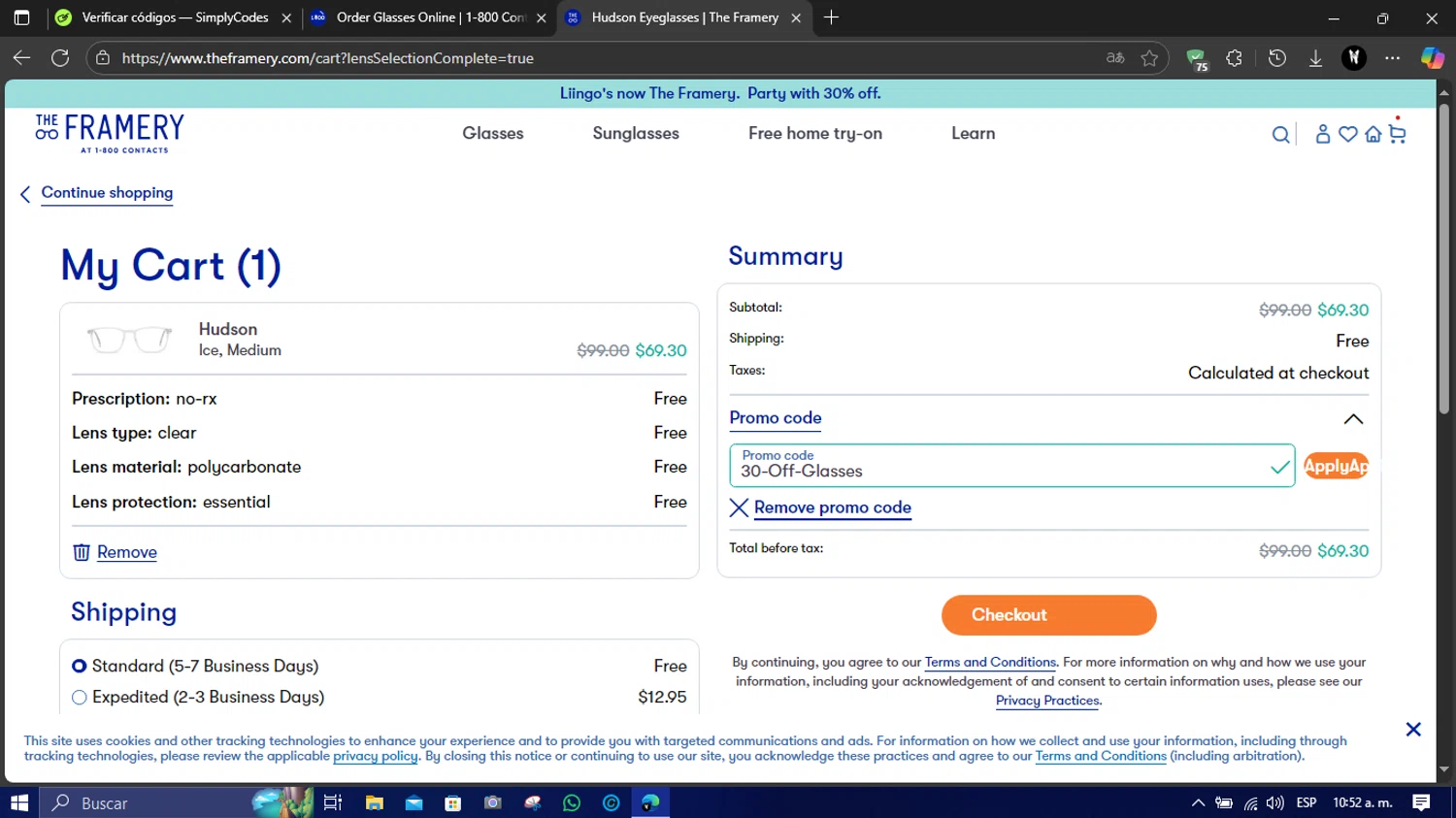Viewport: 1456px width, 818px height.
Task: Click the 30% off promo banner
Action: click(720, 93)
